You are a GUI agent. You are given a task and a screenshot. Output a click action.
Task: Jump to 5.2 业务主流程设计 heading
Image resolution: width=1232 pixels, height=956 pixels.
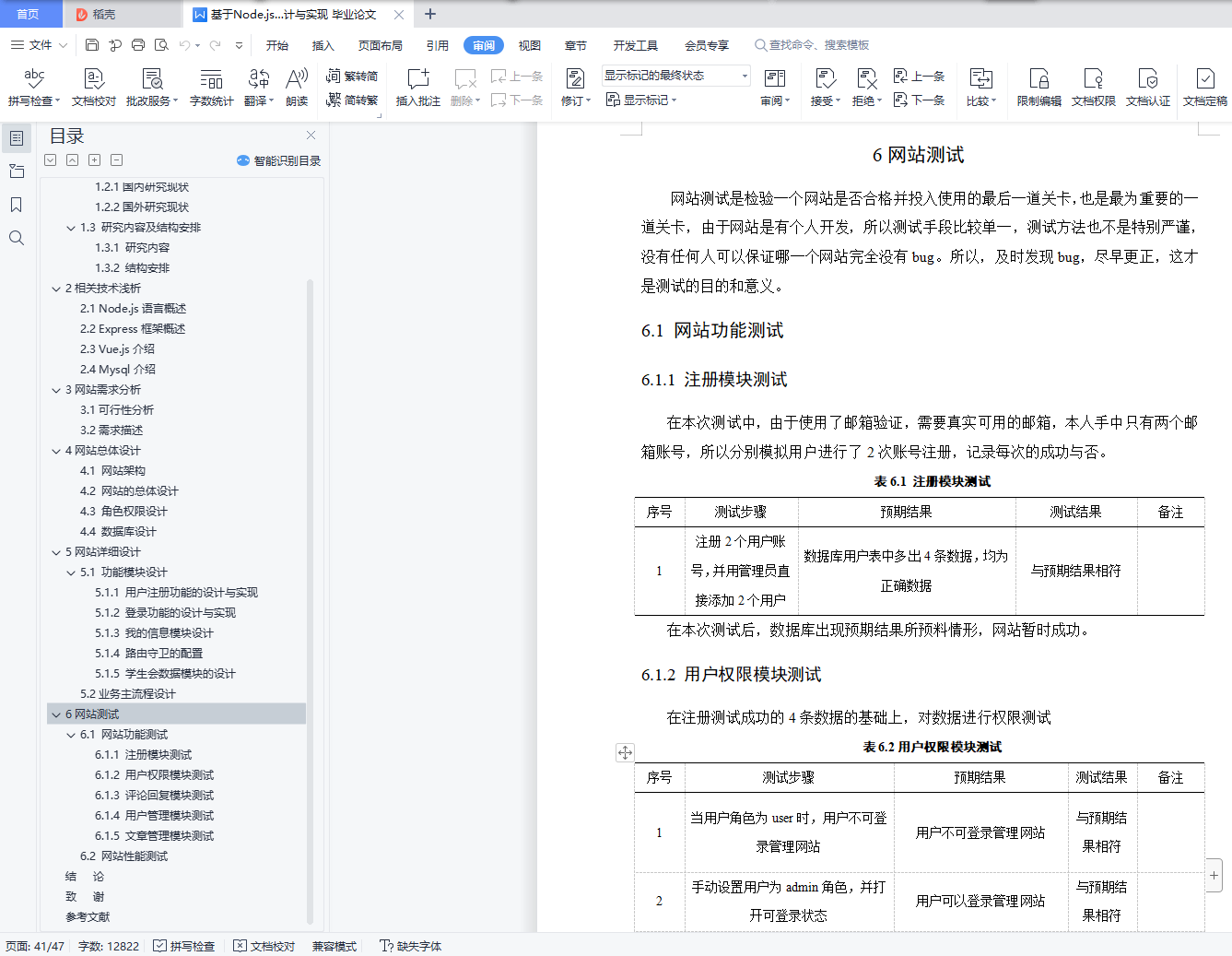click(127, 694)
